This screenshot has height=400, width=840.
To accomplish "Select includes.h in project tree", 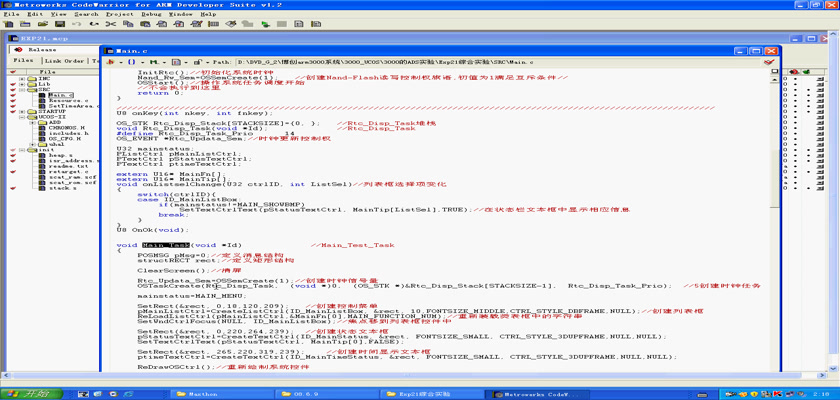I will pyautogui.click(x=69, y=133).
